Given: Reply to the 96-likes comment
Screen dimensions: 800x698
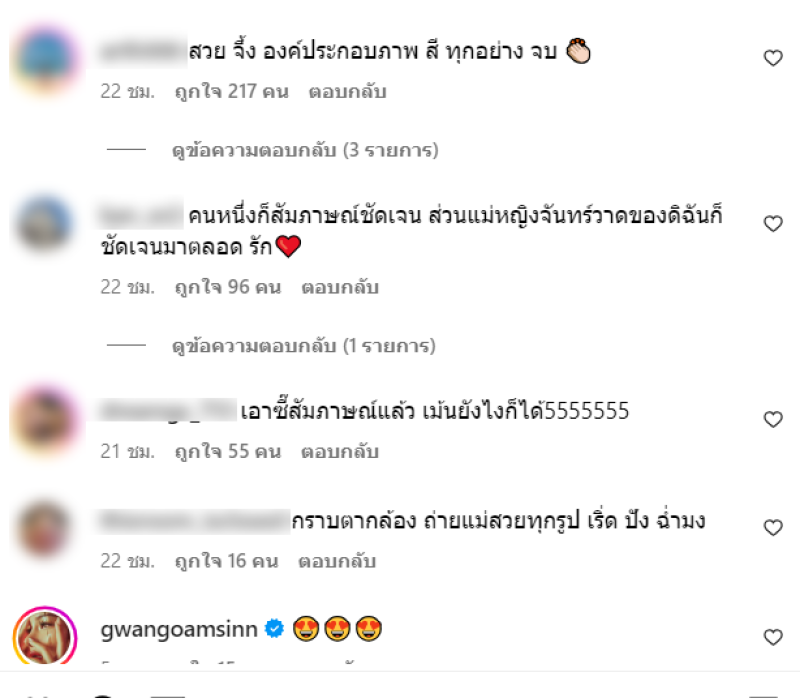Looking at the screenshot, I should click(340, 287).
